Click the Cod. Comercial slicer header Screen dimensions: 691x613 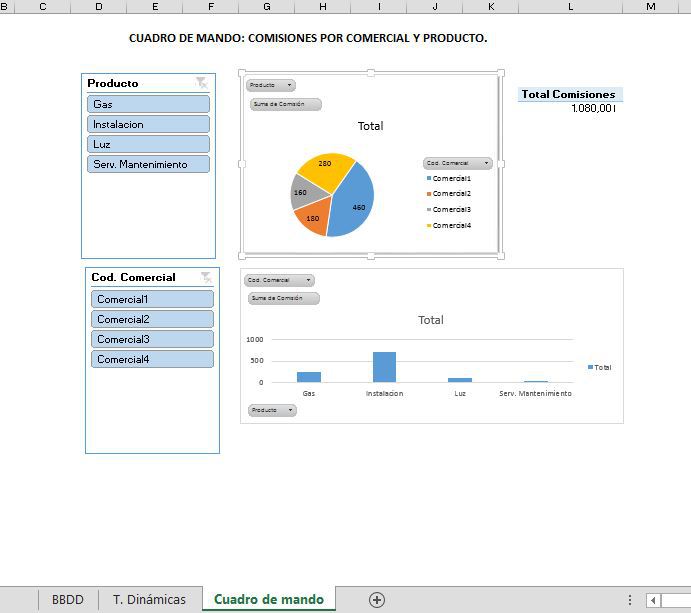pos(134,277)
